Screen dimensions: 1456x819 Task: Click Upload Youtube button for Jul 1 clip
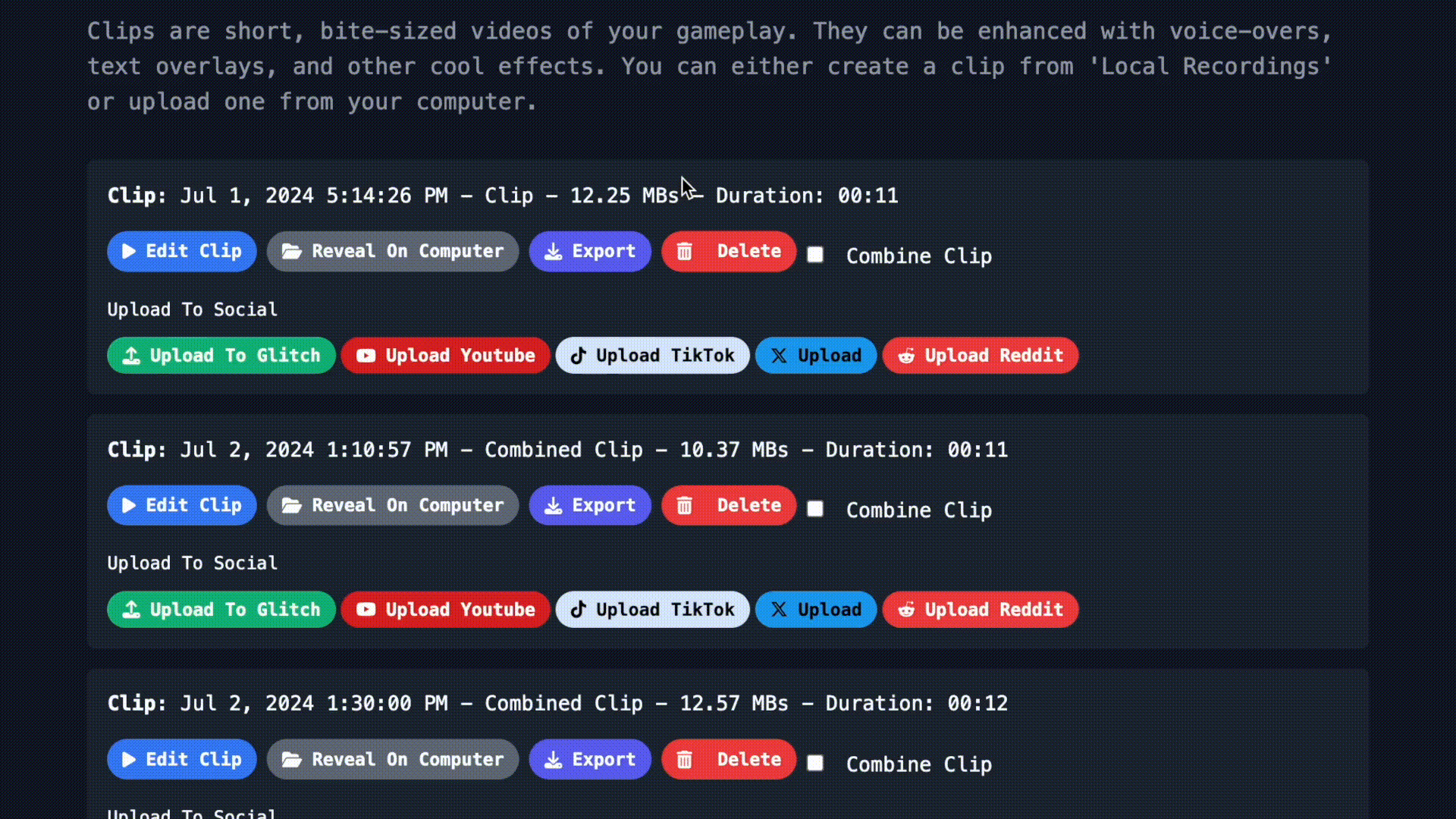(445, 355)
